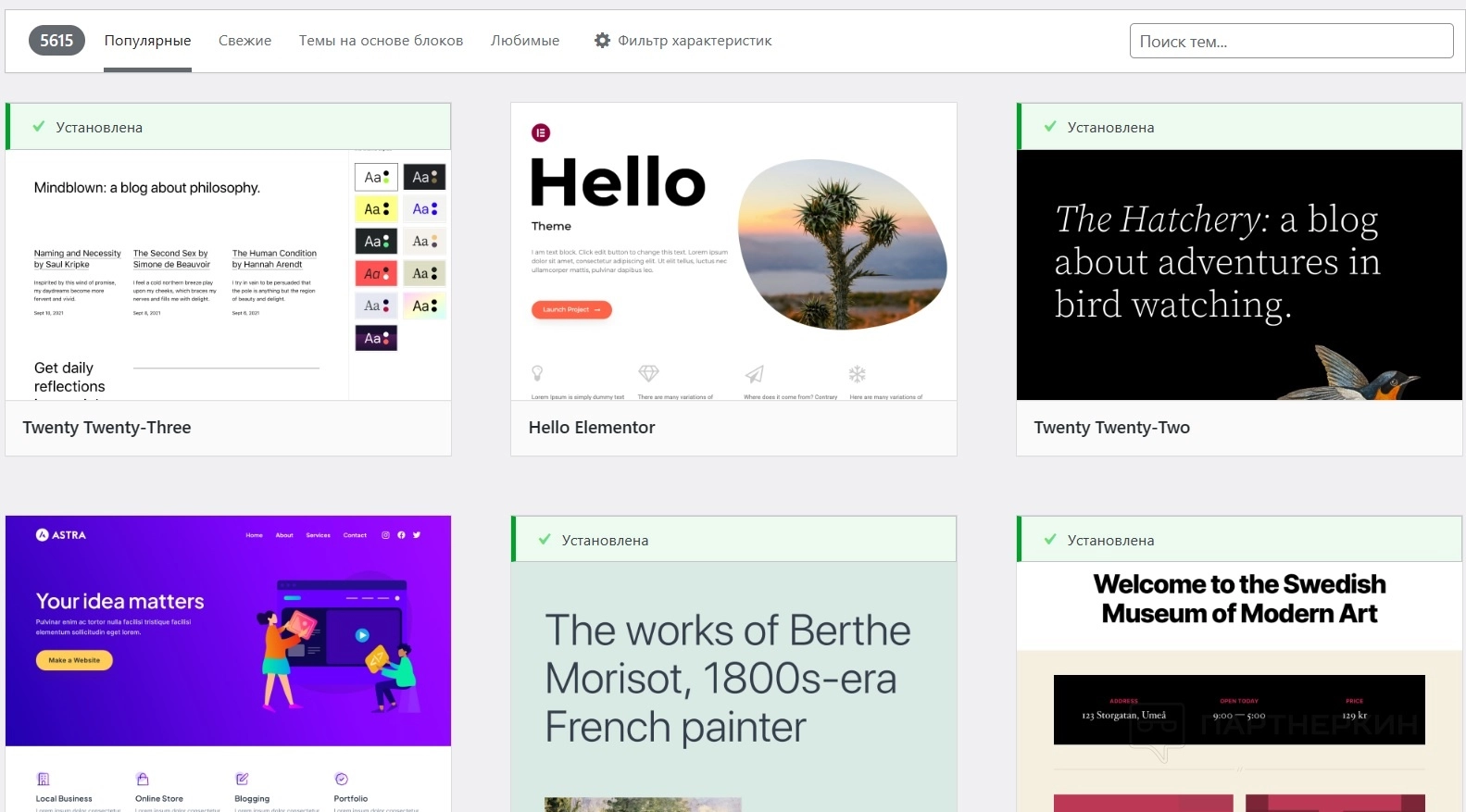The image size is (1466, 812).
Task: Click the snowflake icon in Hello Elementor preview
Action: pyautogui.click(x=858, y=374)
